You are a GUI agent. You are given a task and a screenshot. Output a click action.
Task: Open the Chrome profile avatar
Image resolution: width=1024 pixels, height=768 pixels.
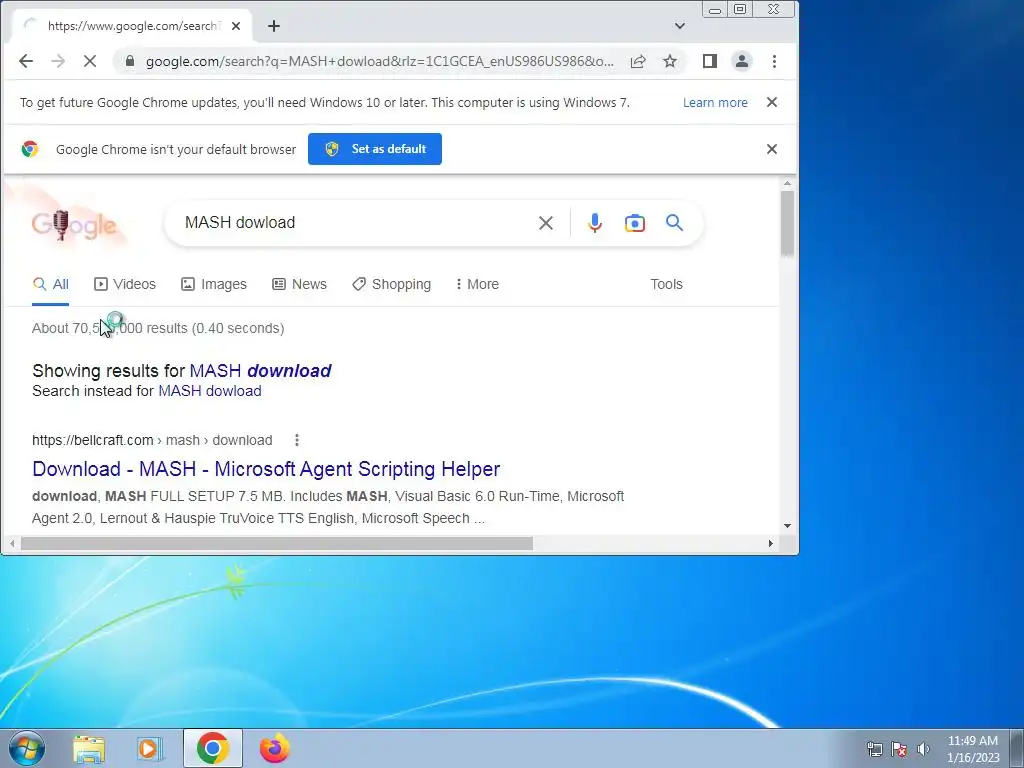[742, 61]
